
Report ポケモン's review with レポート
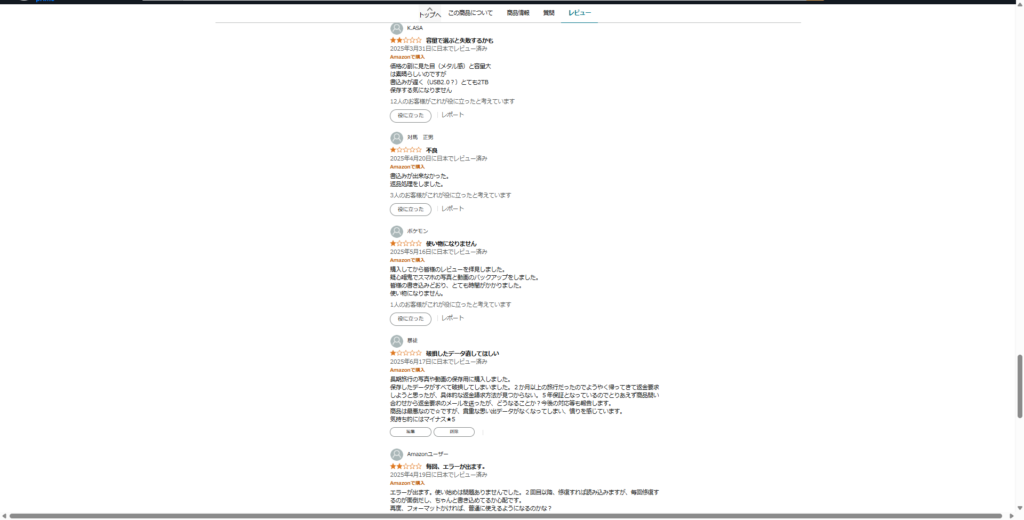(x=453, y=318)
